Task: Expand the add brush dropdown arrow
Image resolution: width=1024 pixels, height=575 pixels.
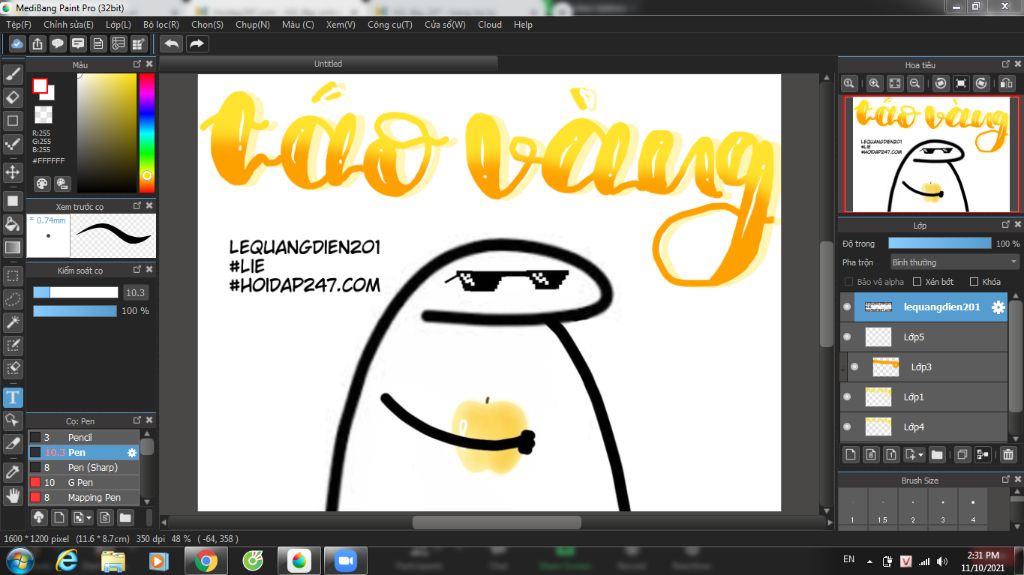Action: point(89,518)
